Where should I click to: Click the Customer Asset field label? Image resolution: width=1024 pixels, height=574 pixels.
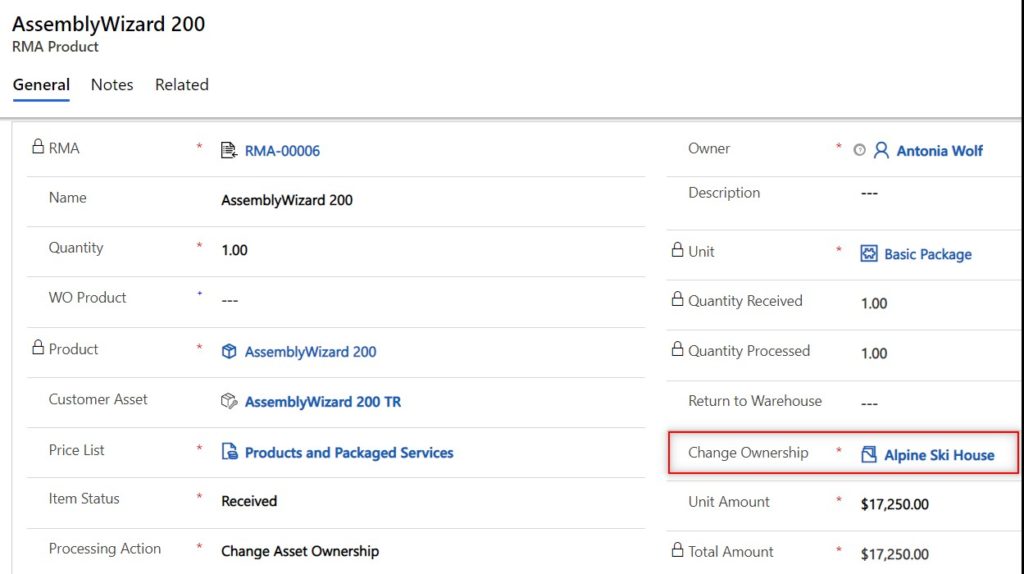click(x=98, y=399)
